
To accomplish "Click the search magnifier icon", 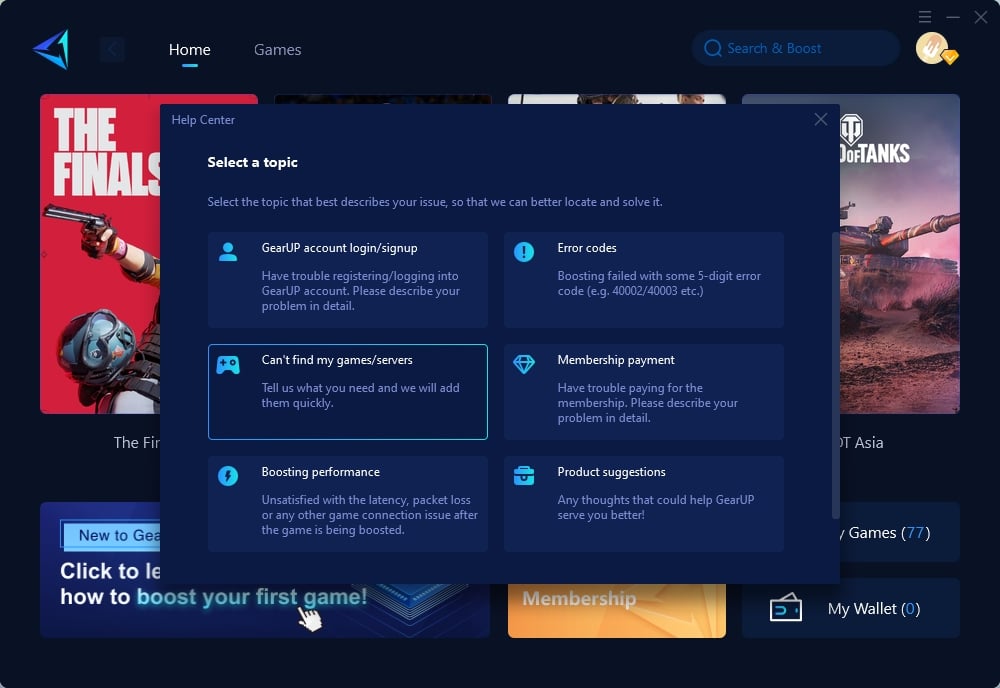I will click(712, 48).
